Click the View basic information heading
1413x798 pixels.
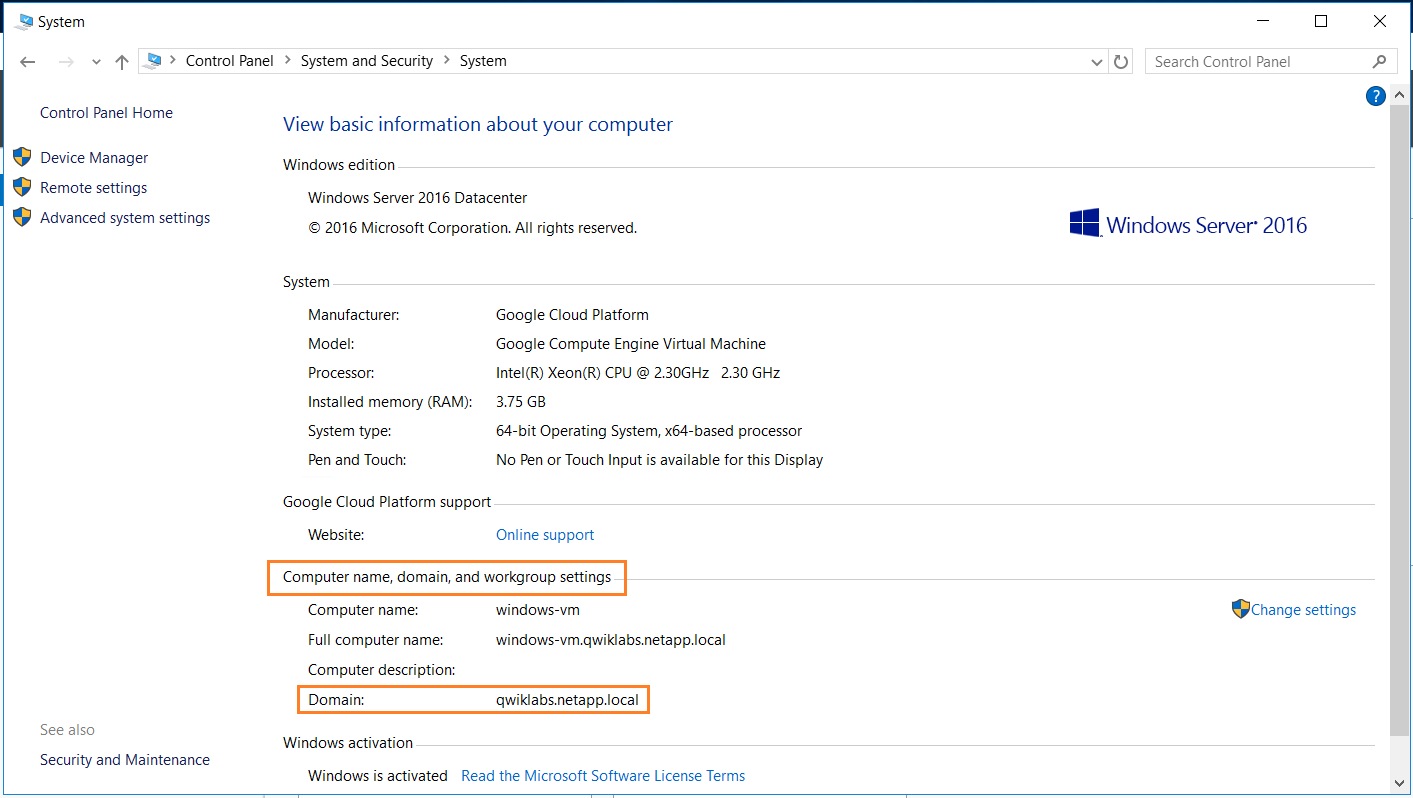[478, 124]
